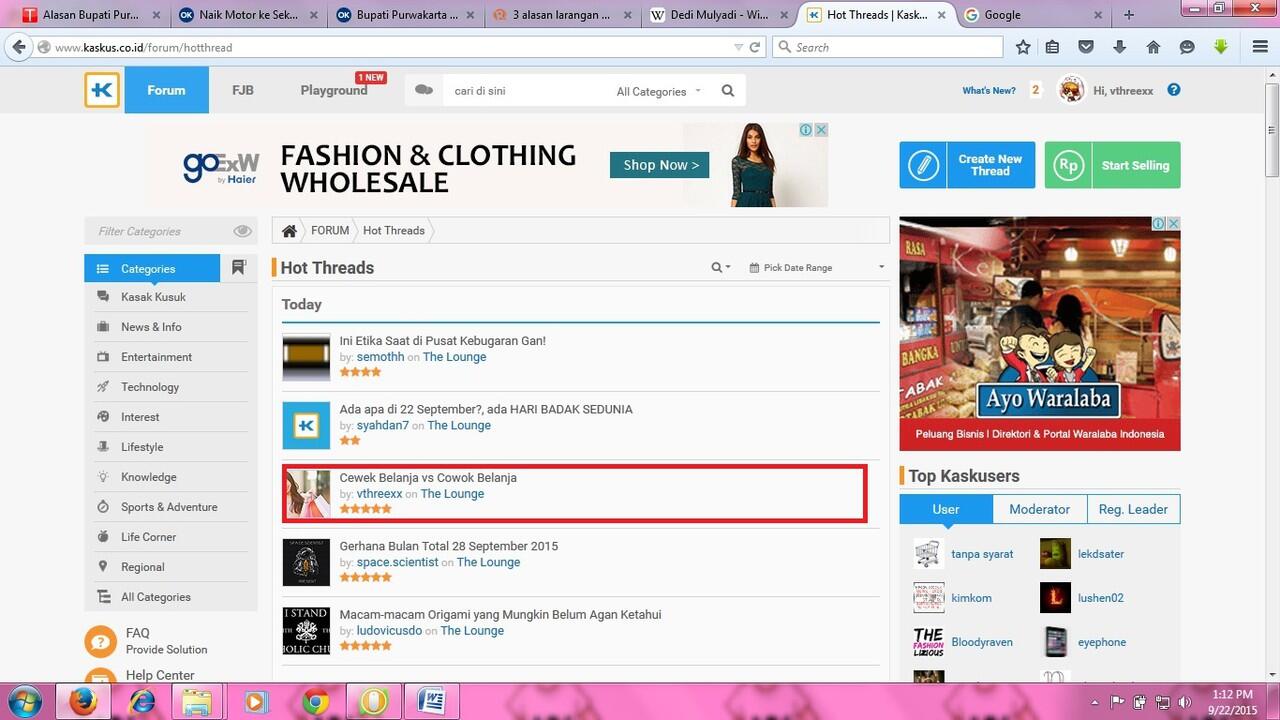
Task: Open Internet Explorer from taskbar
Action: [142, 702]
